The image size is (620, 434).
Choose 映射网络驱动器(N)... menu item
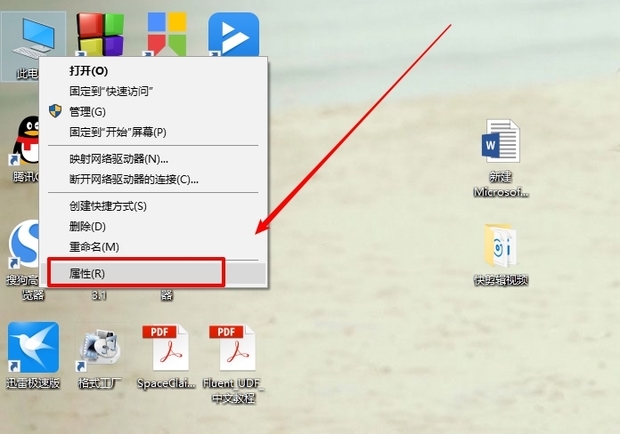[x=153, y=159]
